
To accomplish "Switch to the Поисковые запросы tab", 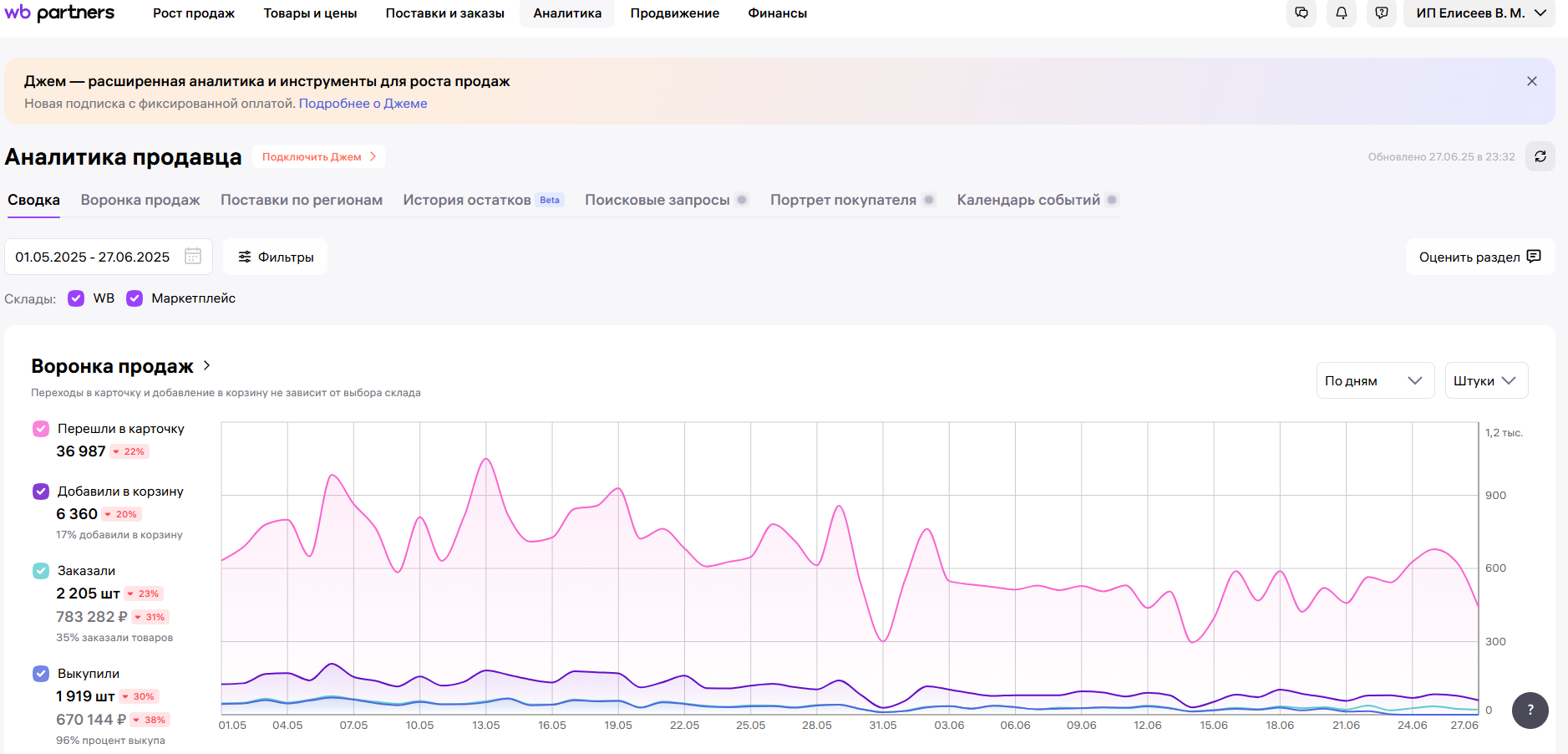I will tap(657, 200).
